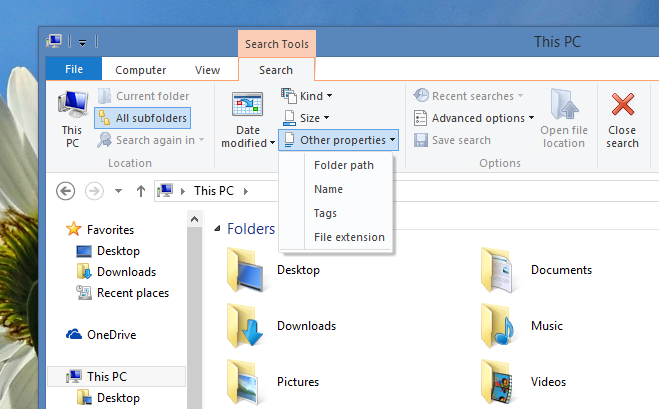Screen dimensions: 659x409
Task: Switch to the Computer tab
Action: 140,70
